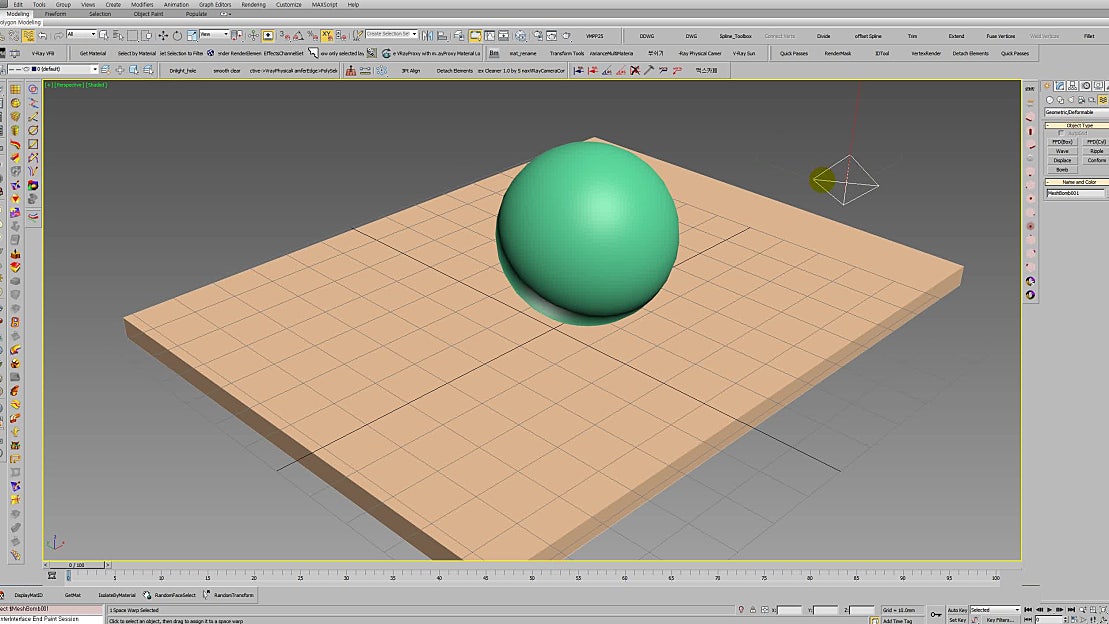Image resolution: width=1109 pixels, height=624 pixels.
Task: Switch to the Modify command panel
Action: tap(1058, 85)
